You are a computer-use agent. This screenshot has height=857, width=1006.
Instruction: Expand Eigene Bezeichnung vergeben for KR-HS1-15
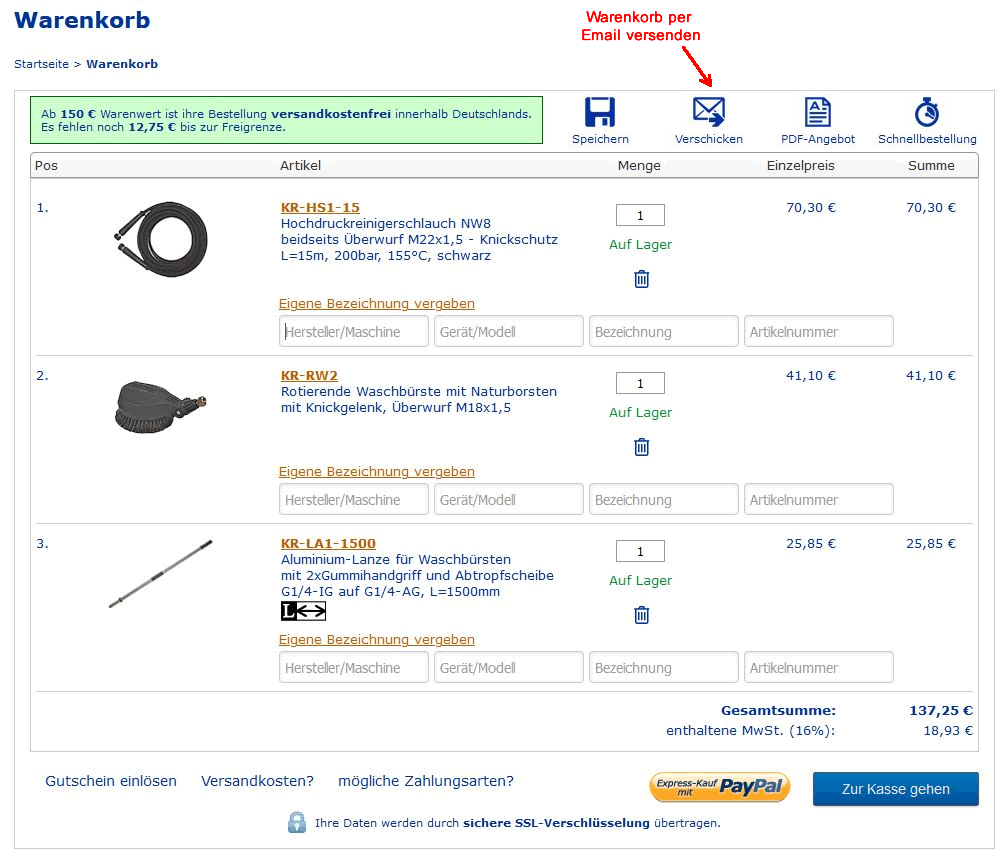376,303
